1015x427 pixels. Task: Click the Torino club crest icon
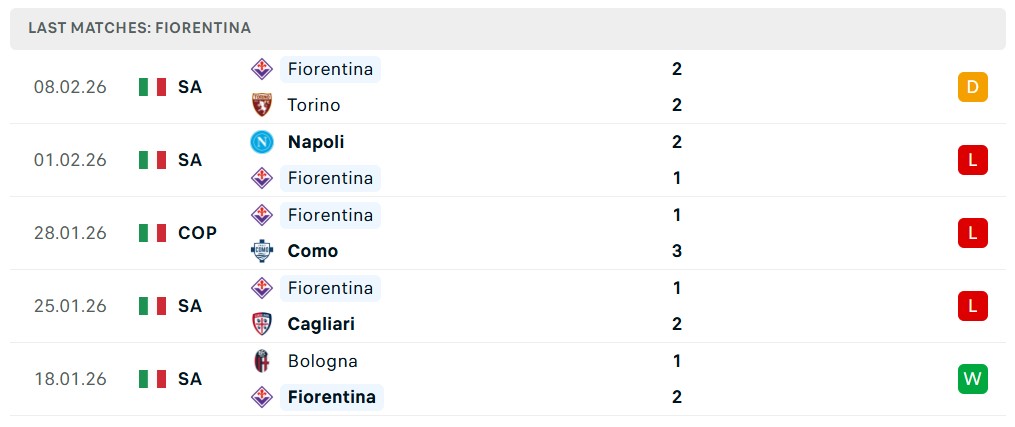(261, 105)
